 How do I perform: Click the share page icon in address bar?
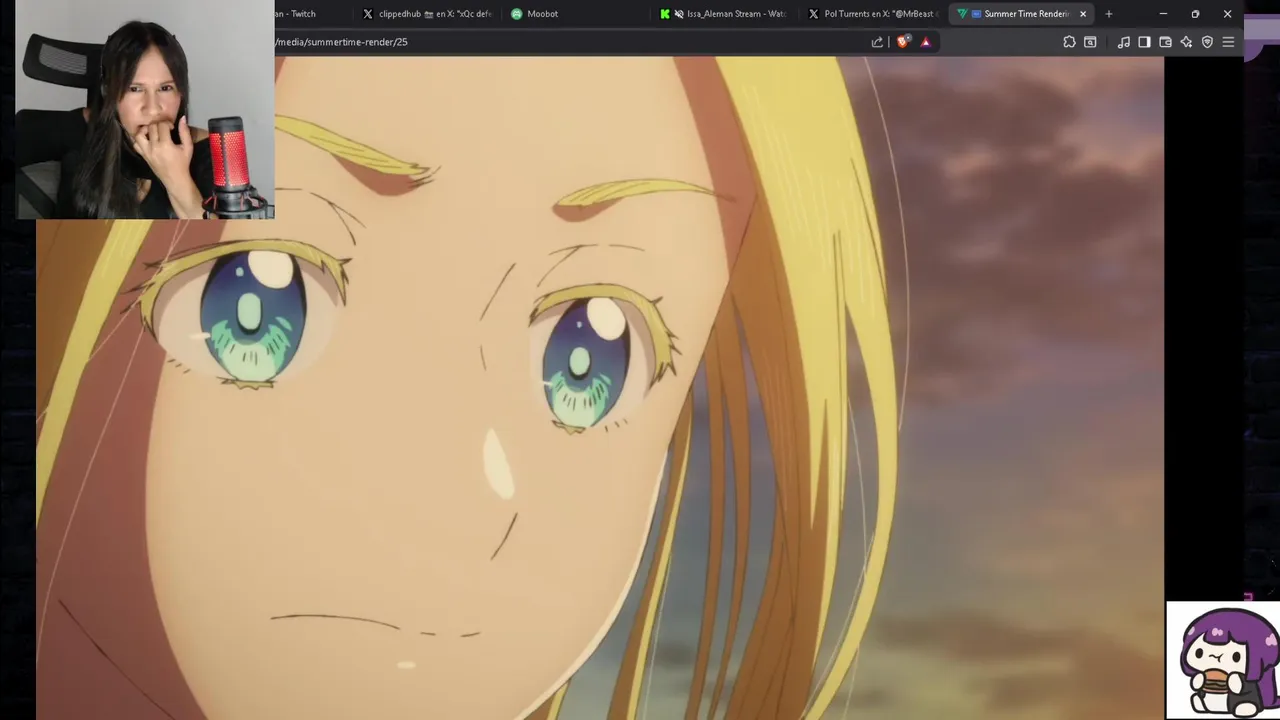pyautogui.click(x=877, y=42)
